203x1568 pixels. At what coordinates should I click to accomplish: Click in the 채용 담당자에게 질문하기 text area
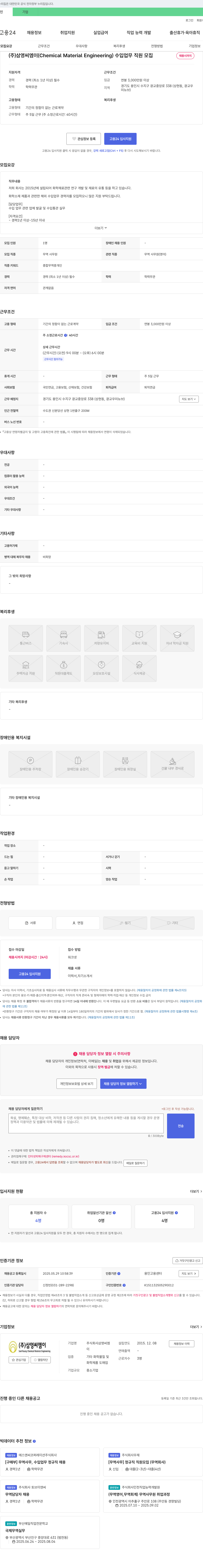point(86,1124)
